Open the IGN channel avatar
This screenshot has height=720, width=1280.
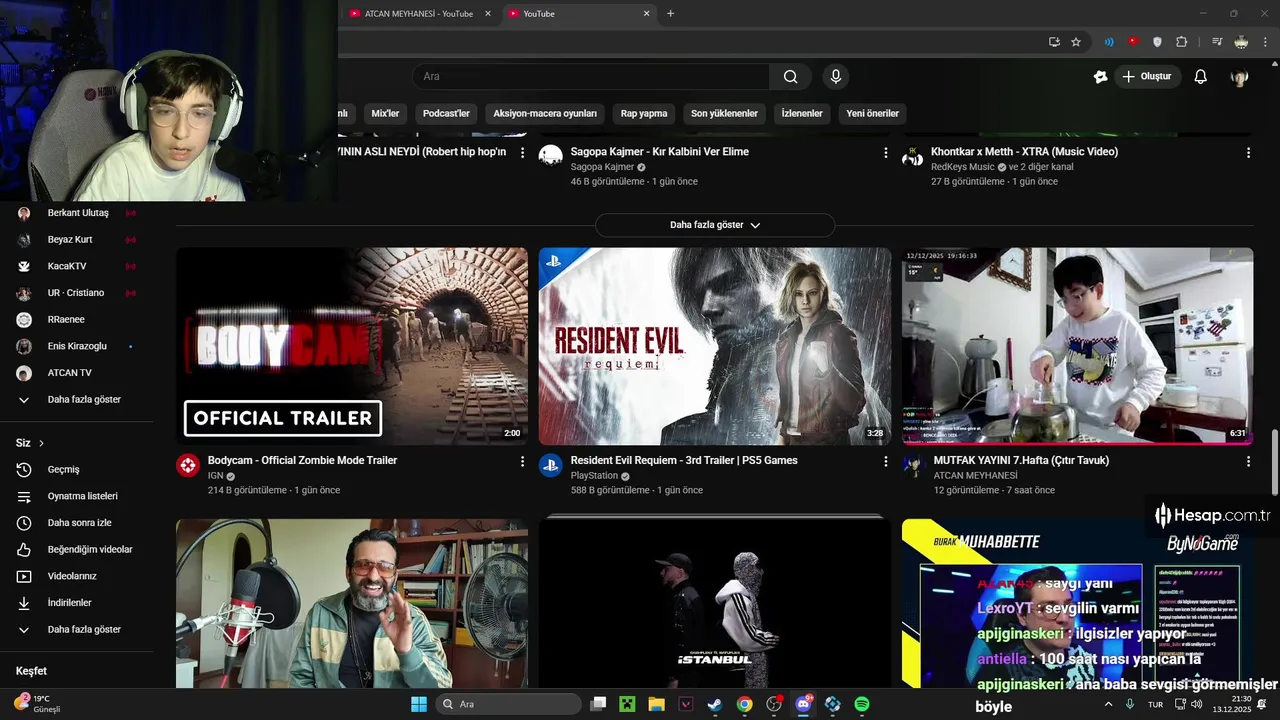click(x=188, y=465)
